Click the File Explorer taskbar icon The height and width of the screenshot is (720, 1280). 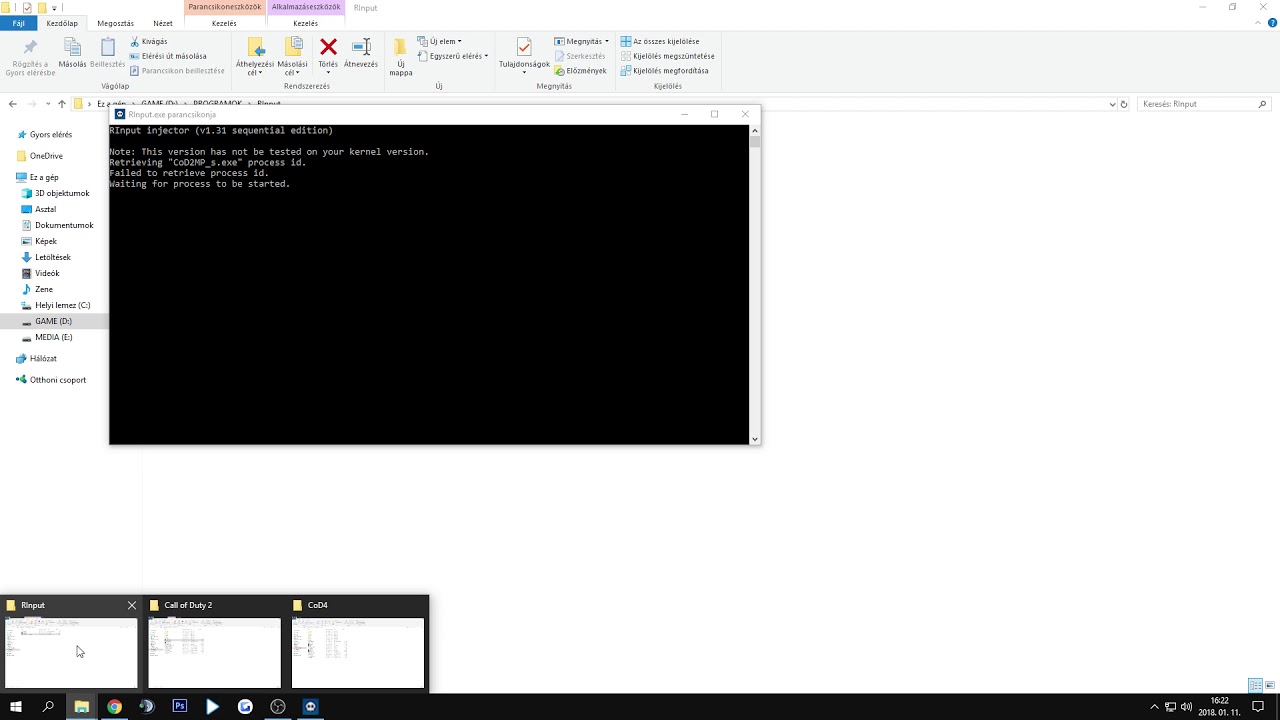coord(82,706)
